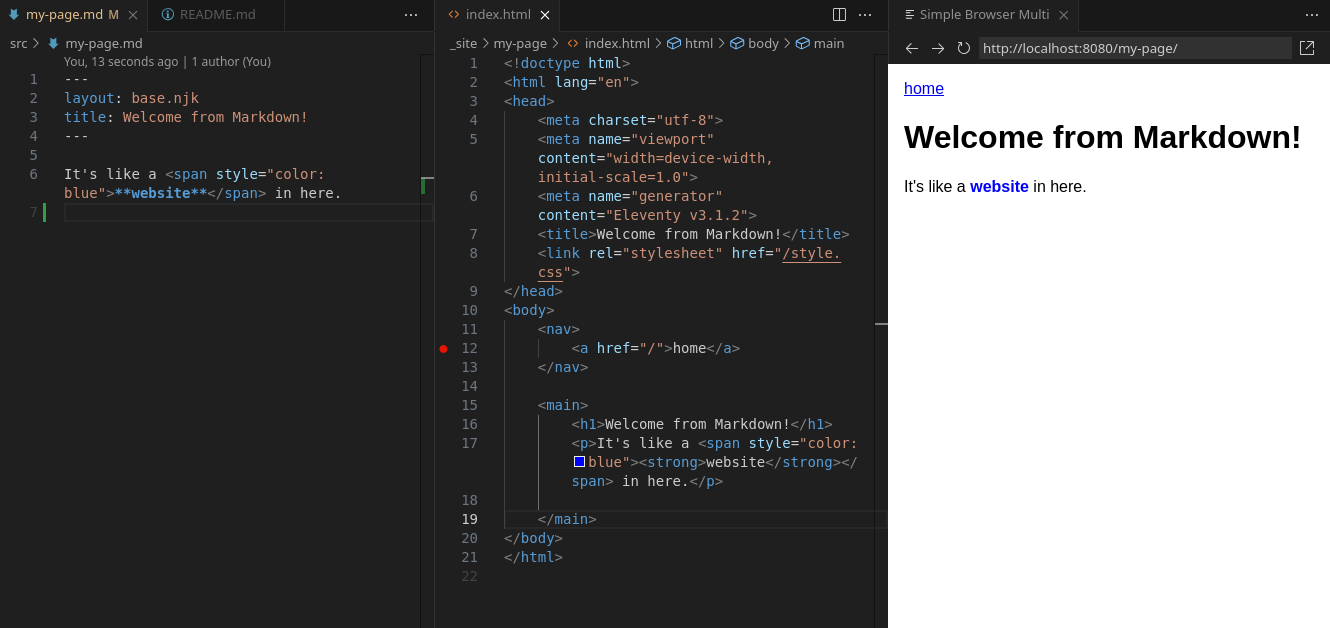The width and height of the screenshot is (1330, 628).
Task: Open the main breadcrumb dropdown
Action: pos(828,44)
